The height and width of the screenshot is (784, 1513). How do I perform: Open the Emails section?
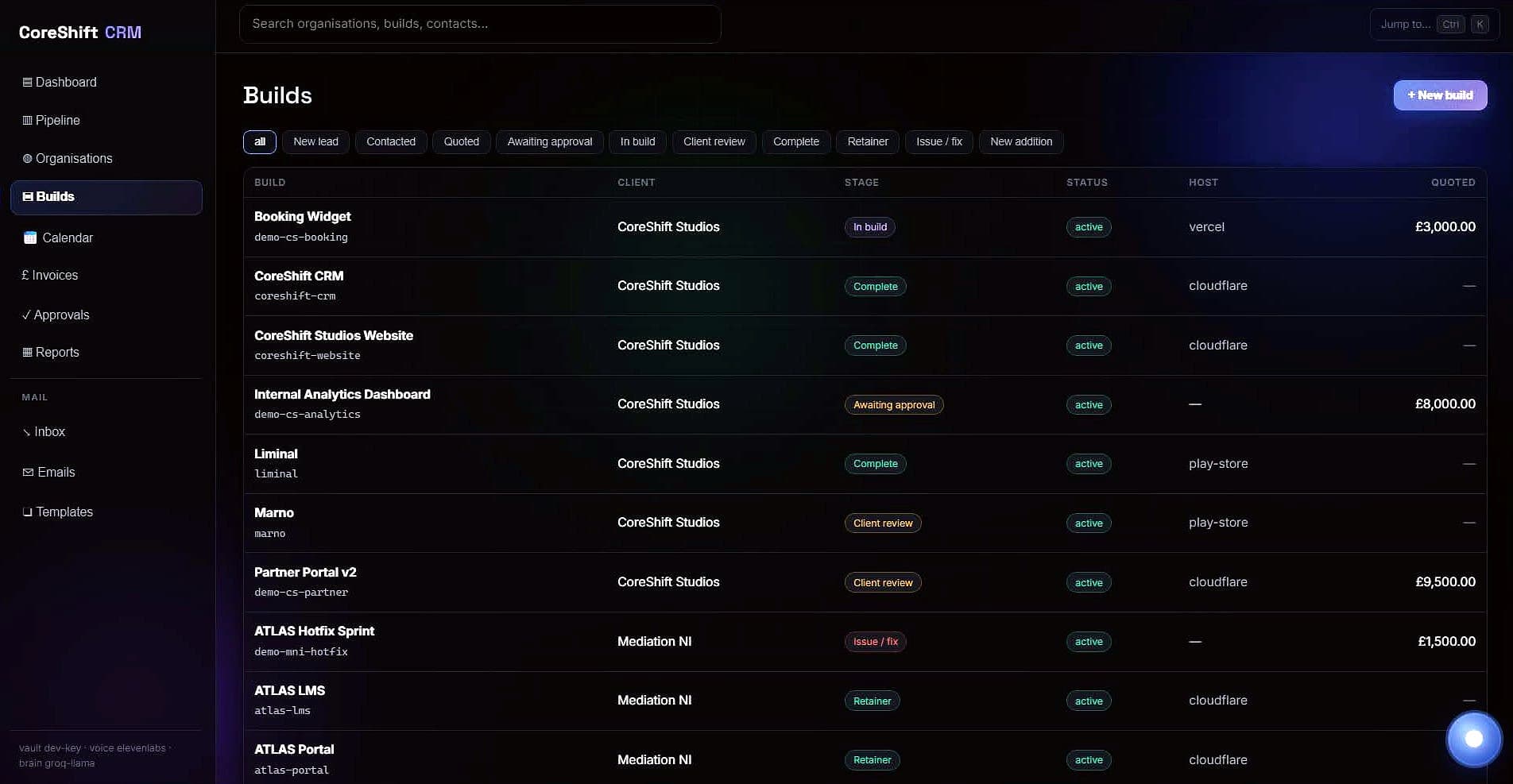click(x=106, y=473)
